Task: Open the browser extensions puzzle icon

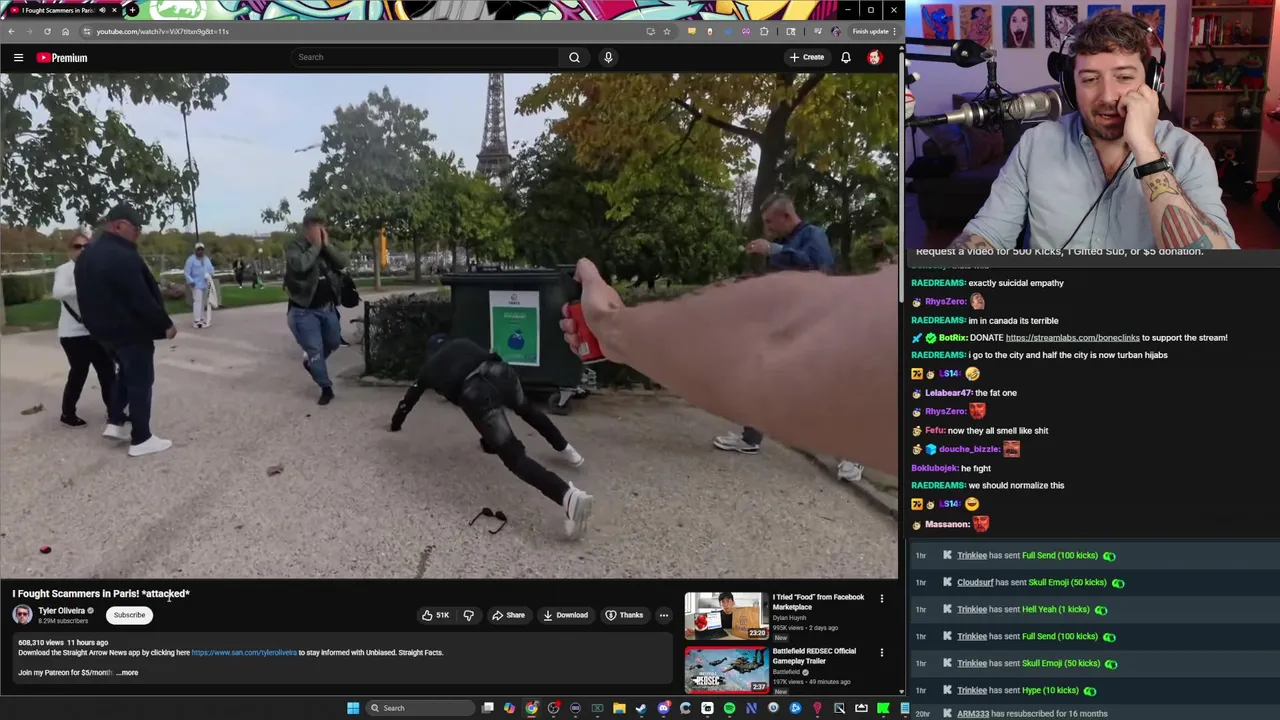Action: (764, 31)
